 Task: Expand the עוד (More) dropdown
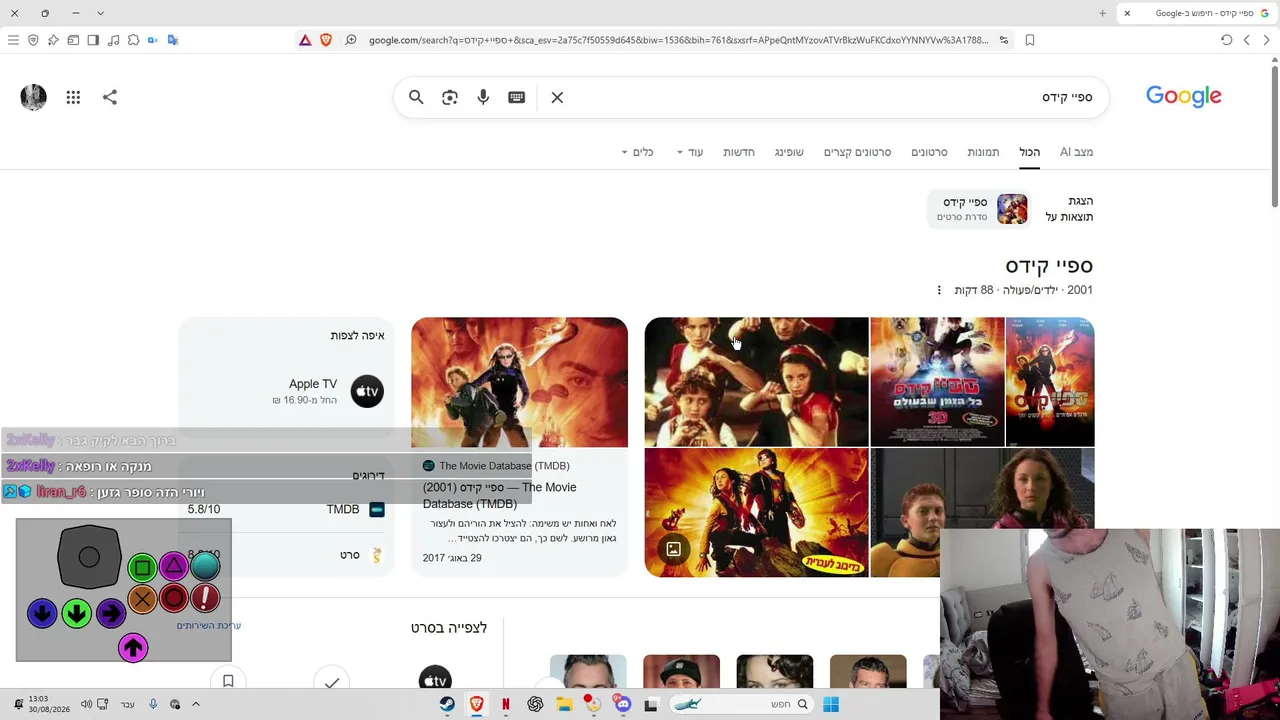click(690, 152)
